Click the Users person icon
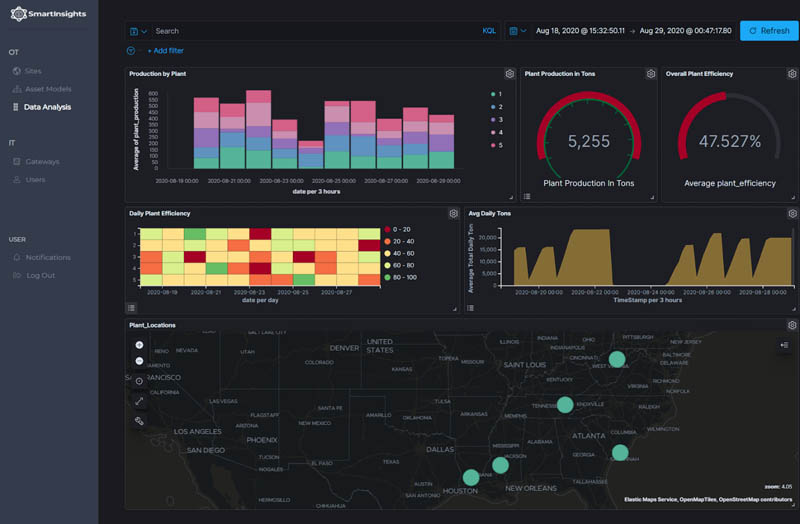The width and height of the screenshot is (800, 524). click(x=16, y=179)
